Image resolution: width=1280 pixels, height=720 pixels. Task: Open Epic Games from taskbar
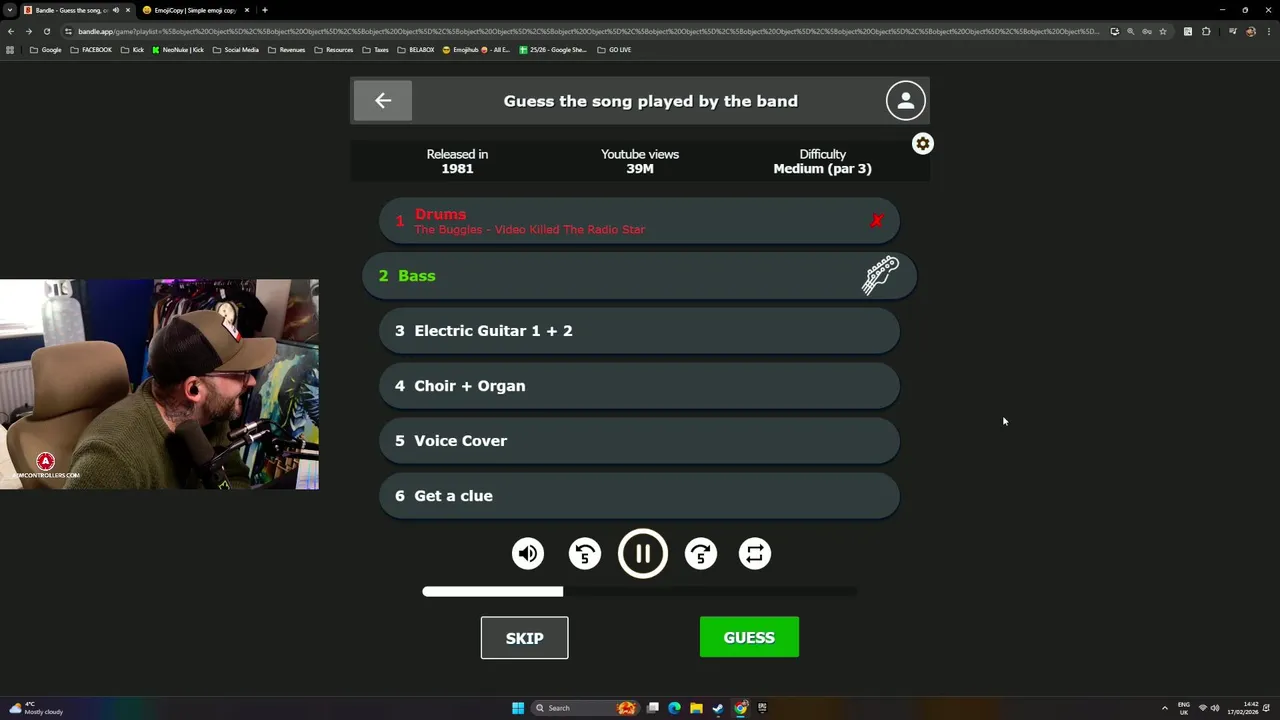coord(762,708)
